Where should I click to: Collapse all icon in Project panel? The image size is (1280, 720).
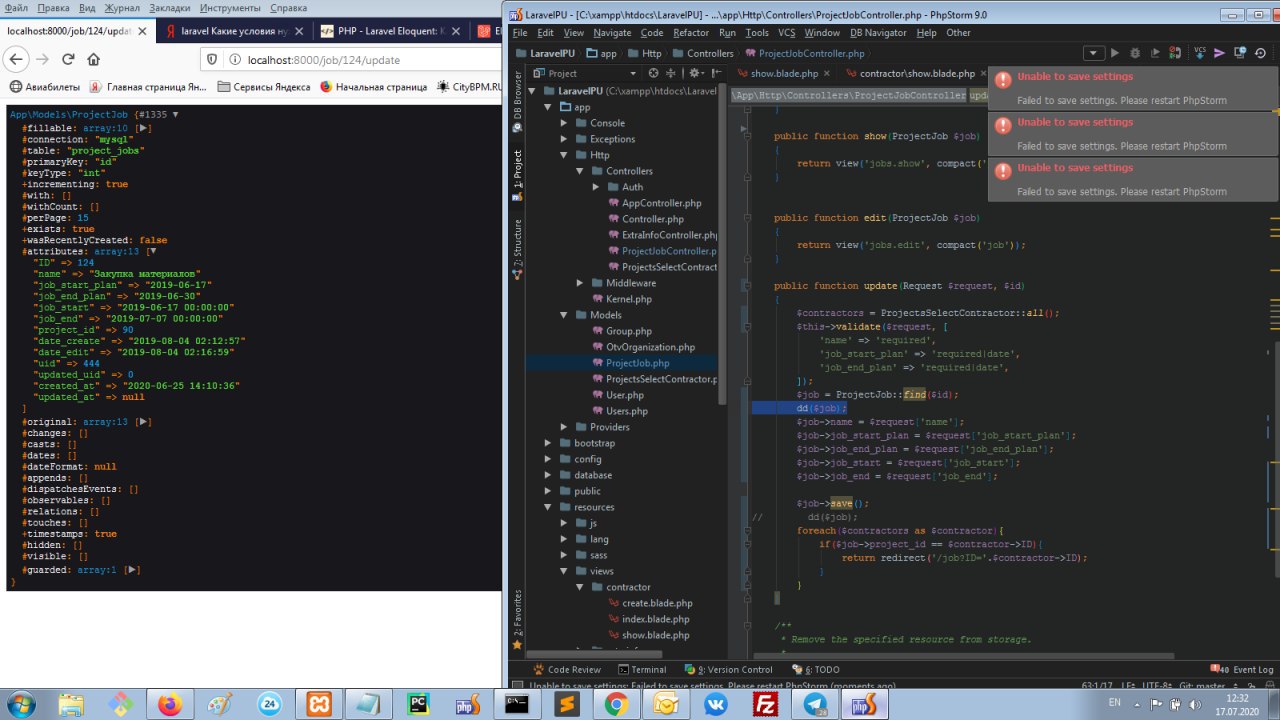(670, 73)
